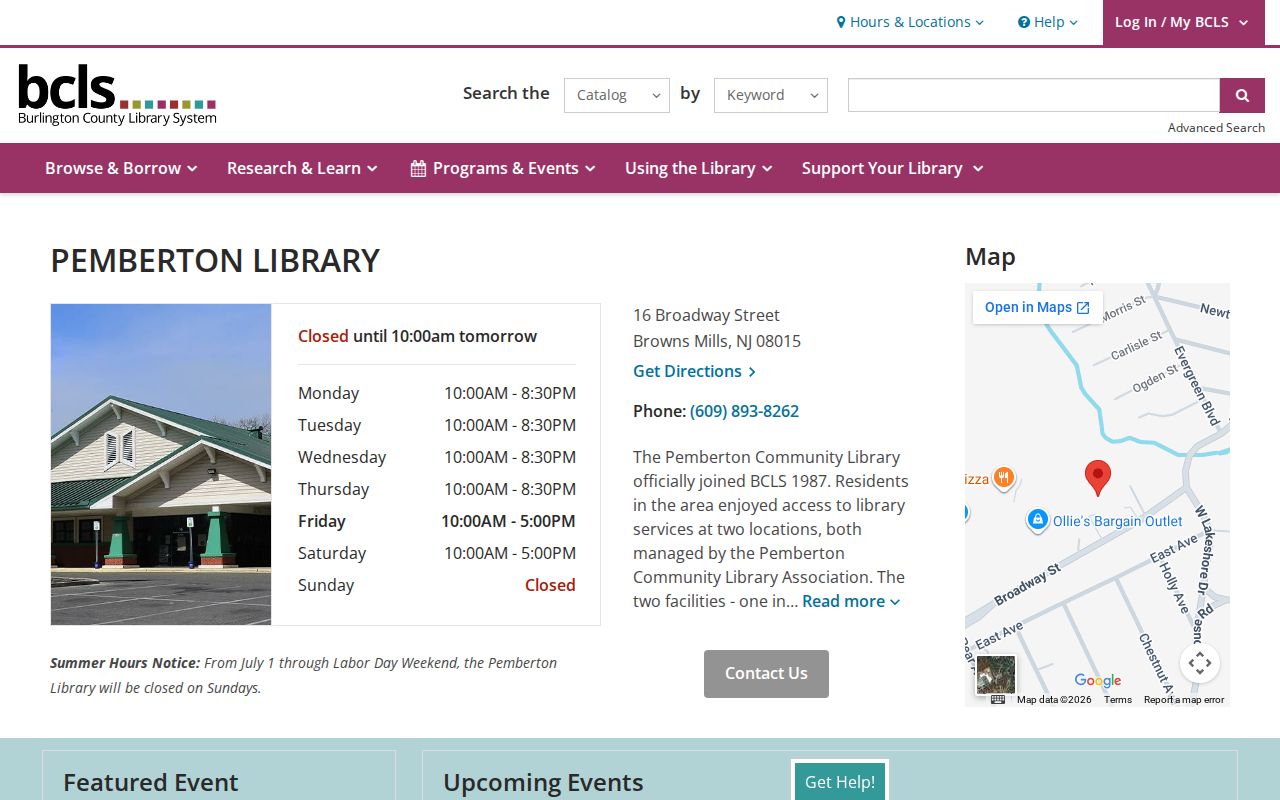Screen dimensions: 1280x800
Task: Click the Ollie's Bargain Outlet map marker
Action: 1038,520
